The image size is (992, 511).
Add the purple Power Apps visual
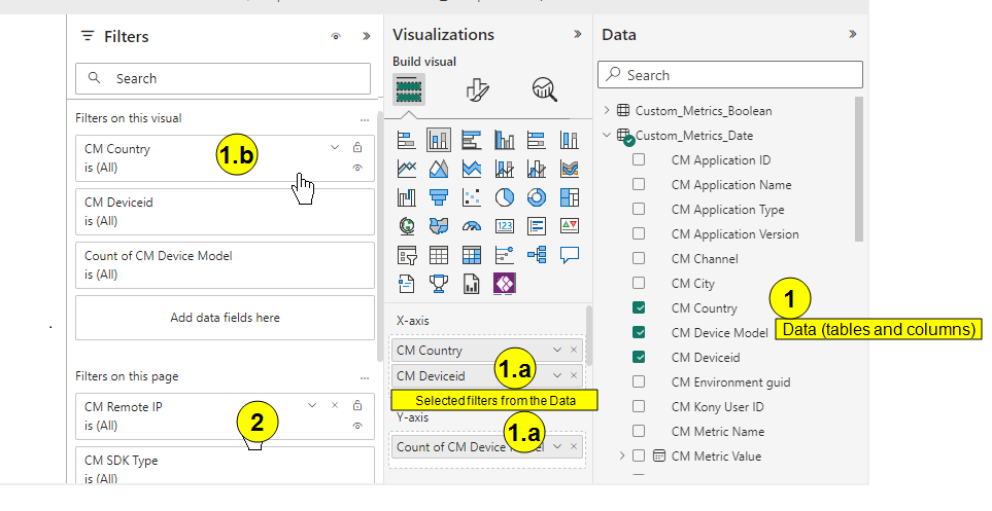click(504, 283)
